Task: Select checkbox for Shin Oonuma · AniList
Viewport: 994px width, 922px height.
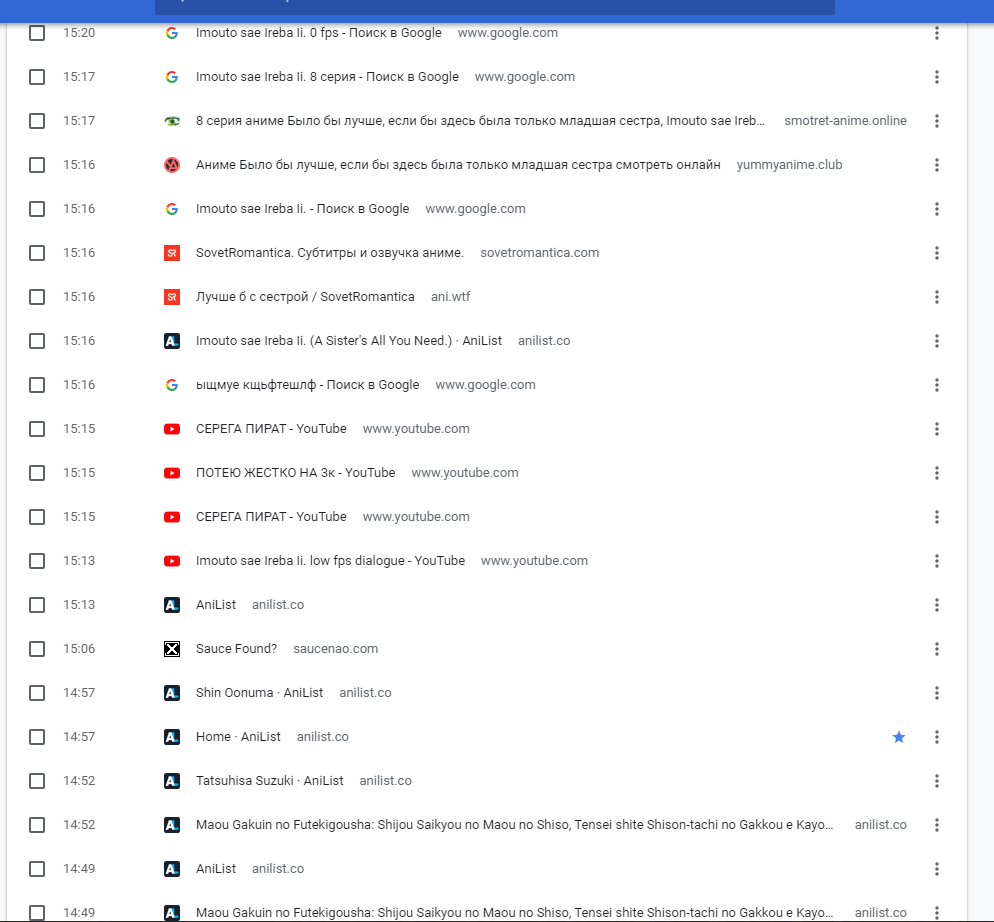Action: pos(37,693)
